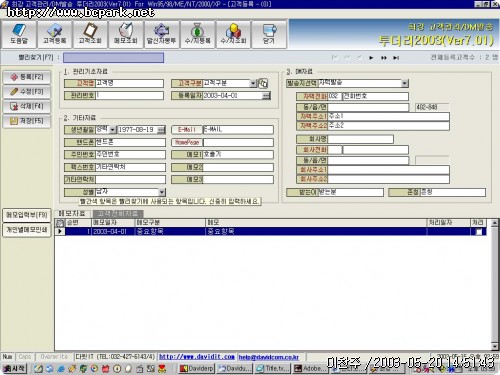The height and width of the screenshot is (375, 500).
Task: Click the 삭제[F4] delete button
Action: point(27,106)
